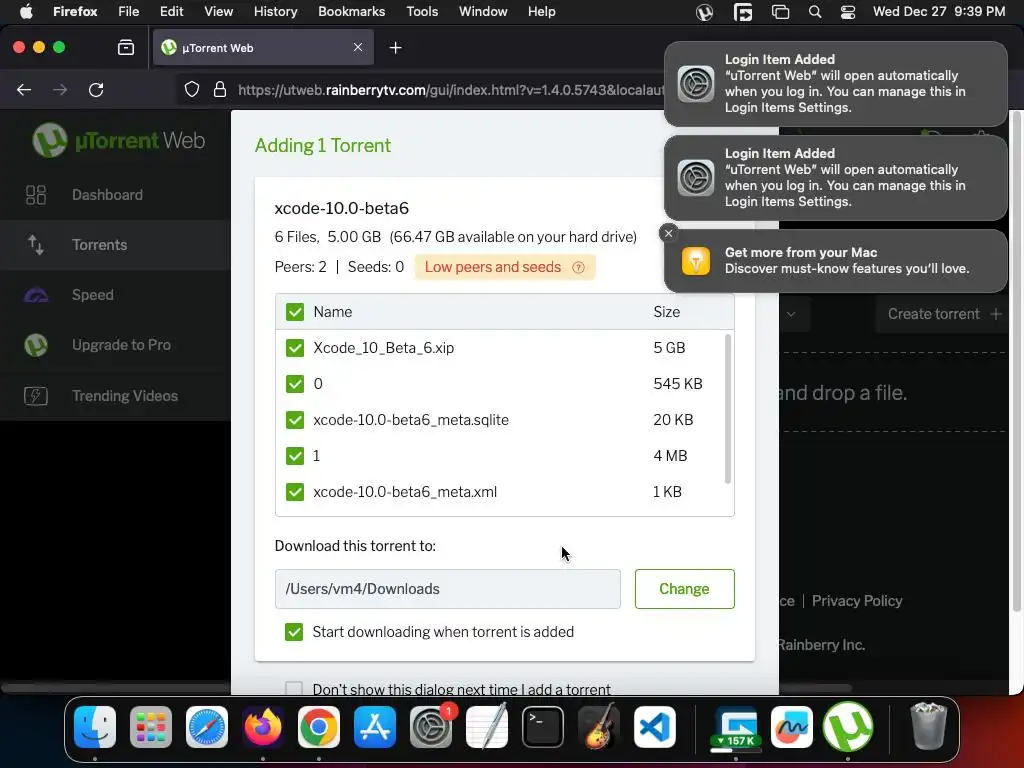Open Finder from the Dock

pos(95,727)
